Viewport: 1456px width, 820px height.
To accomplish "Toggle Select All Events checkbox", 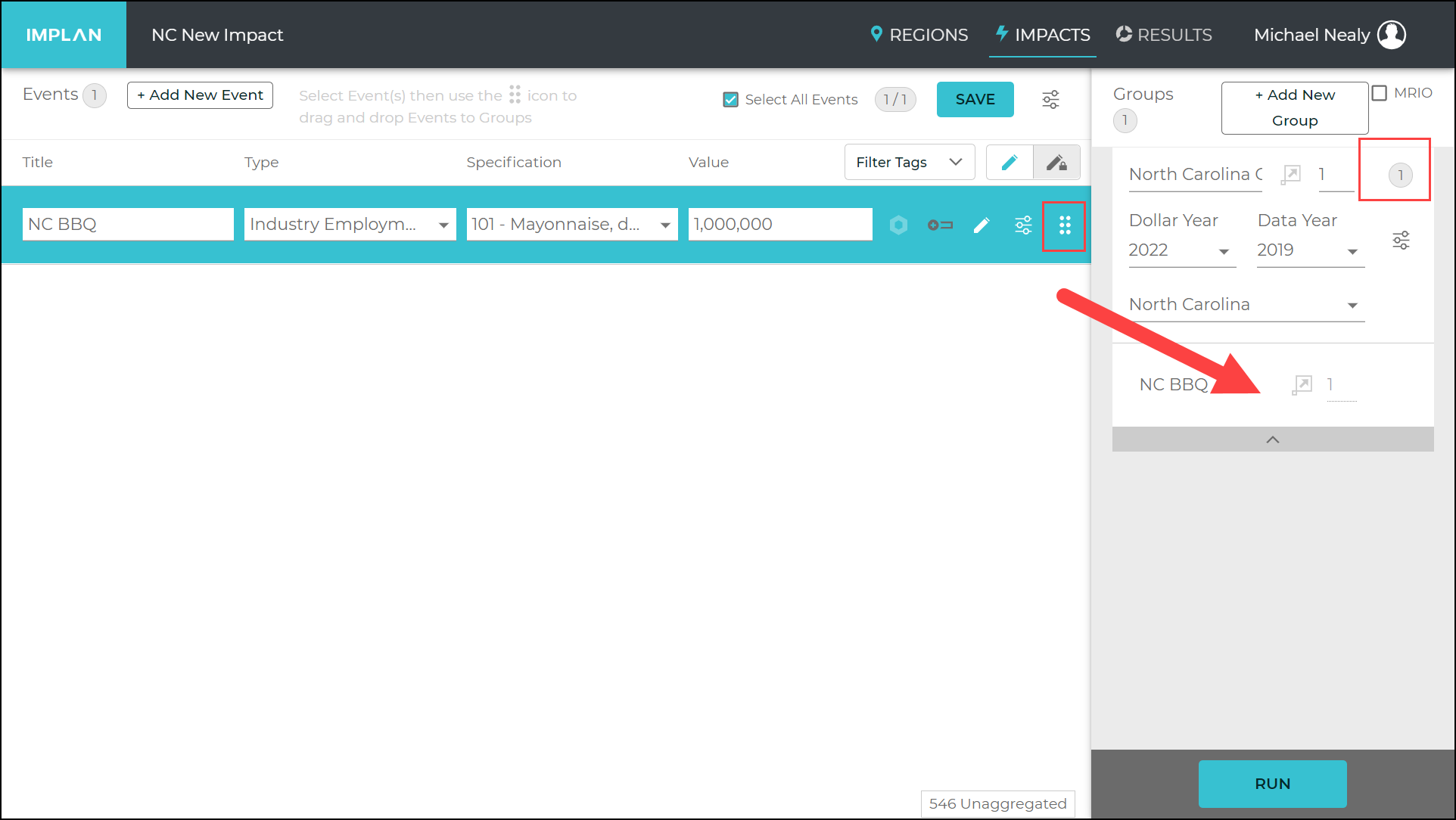I will [x=730, y=99].
